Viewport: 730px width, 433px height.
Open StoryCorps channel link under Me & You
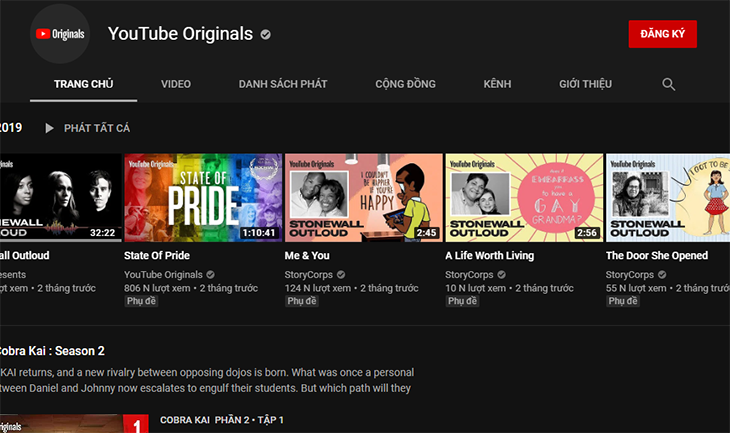coord(309,275)
